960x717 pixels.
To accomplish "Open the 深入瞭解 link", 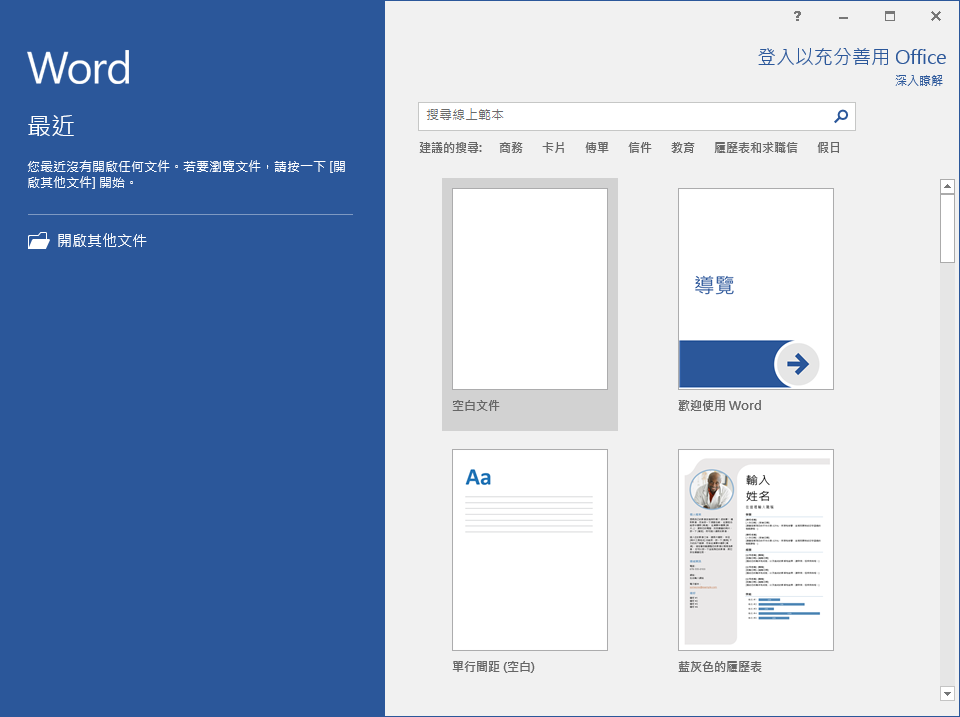I will (x=919, y=81).
